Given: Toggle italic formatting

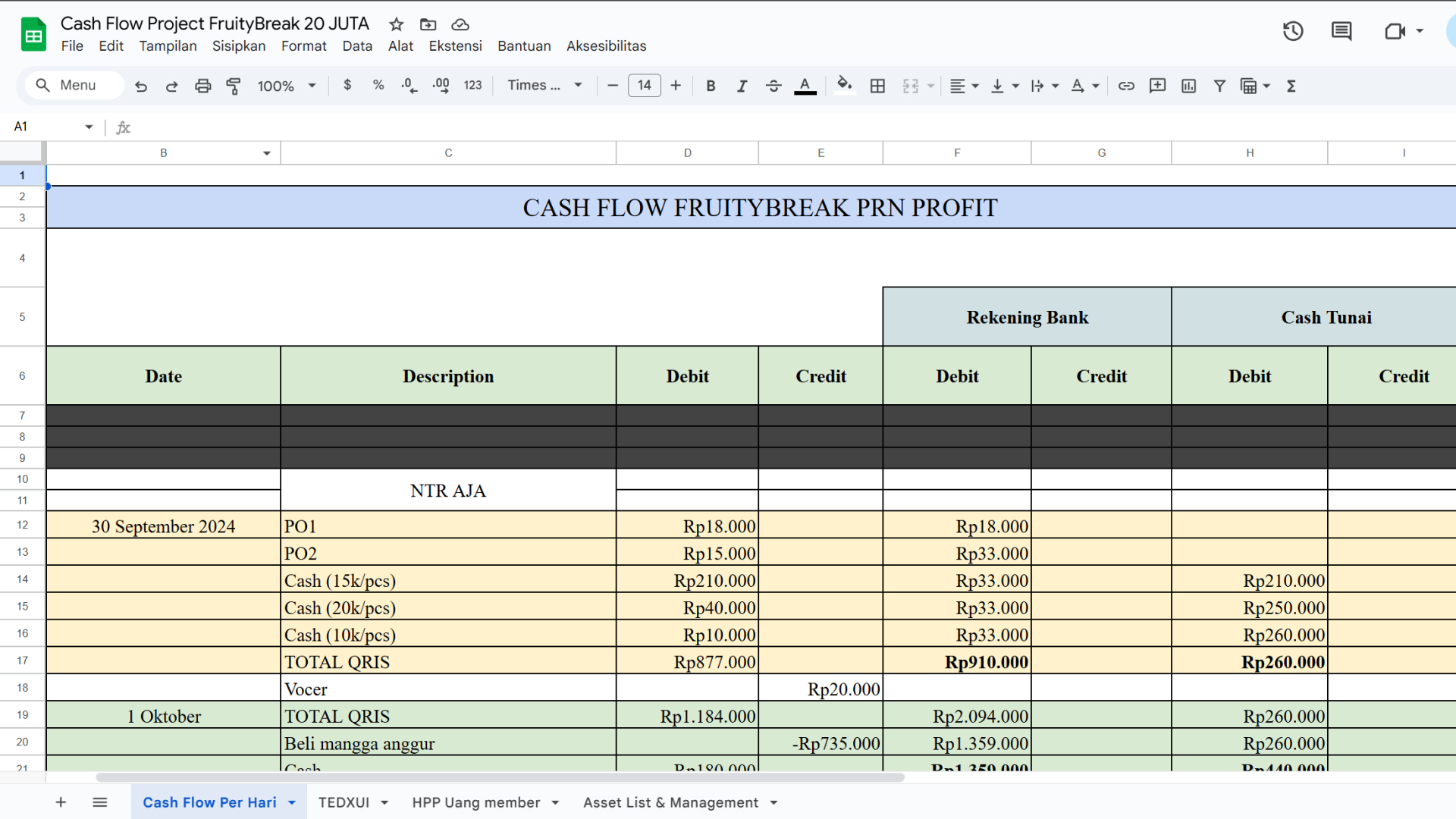Looking at the screenshot, I should [742, 86].
